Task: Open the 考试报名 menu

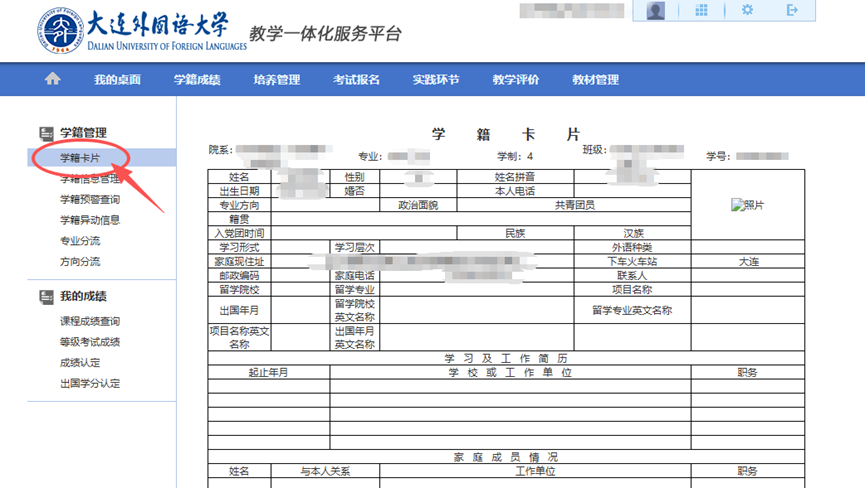Action: 356,80
